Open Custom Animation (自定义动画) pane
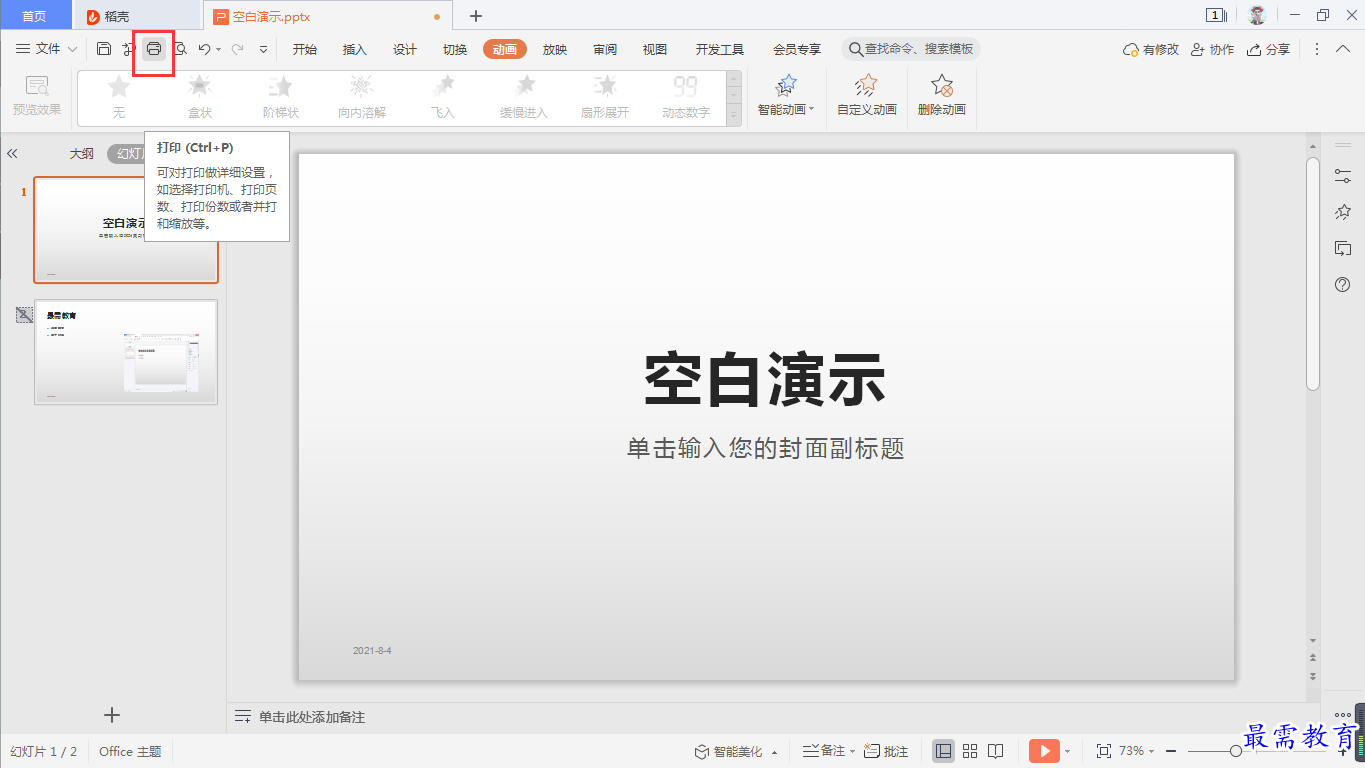 [867, 97]
